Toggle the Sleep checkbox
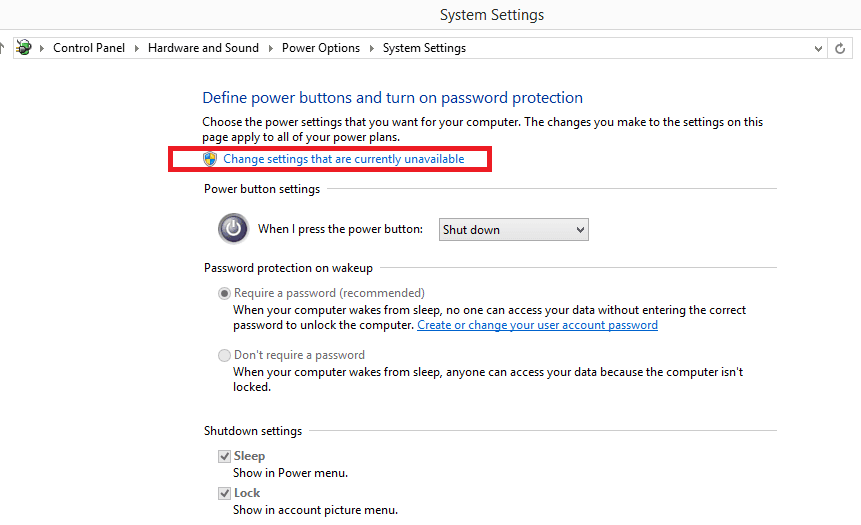This screenshot has height=525, width=861. [x=224, y=457]
